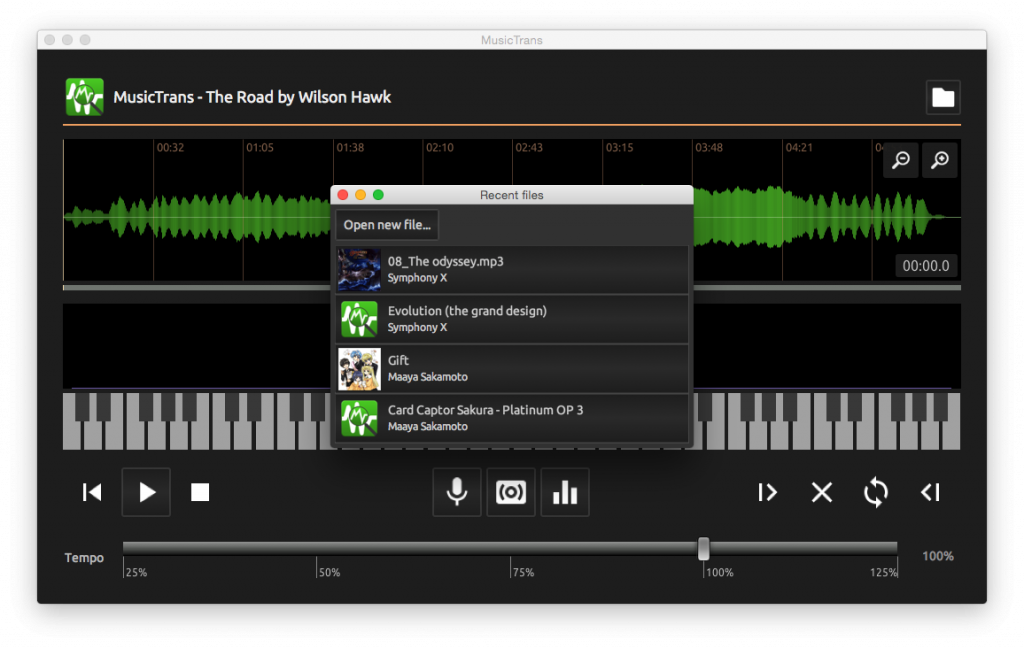
Task: Open '08_The odyssey.mp3' from recent files
Action: point(512,269)
